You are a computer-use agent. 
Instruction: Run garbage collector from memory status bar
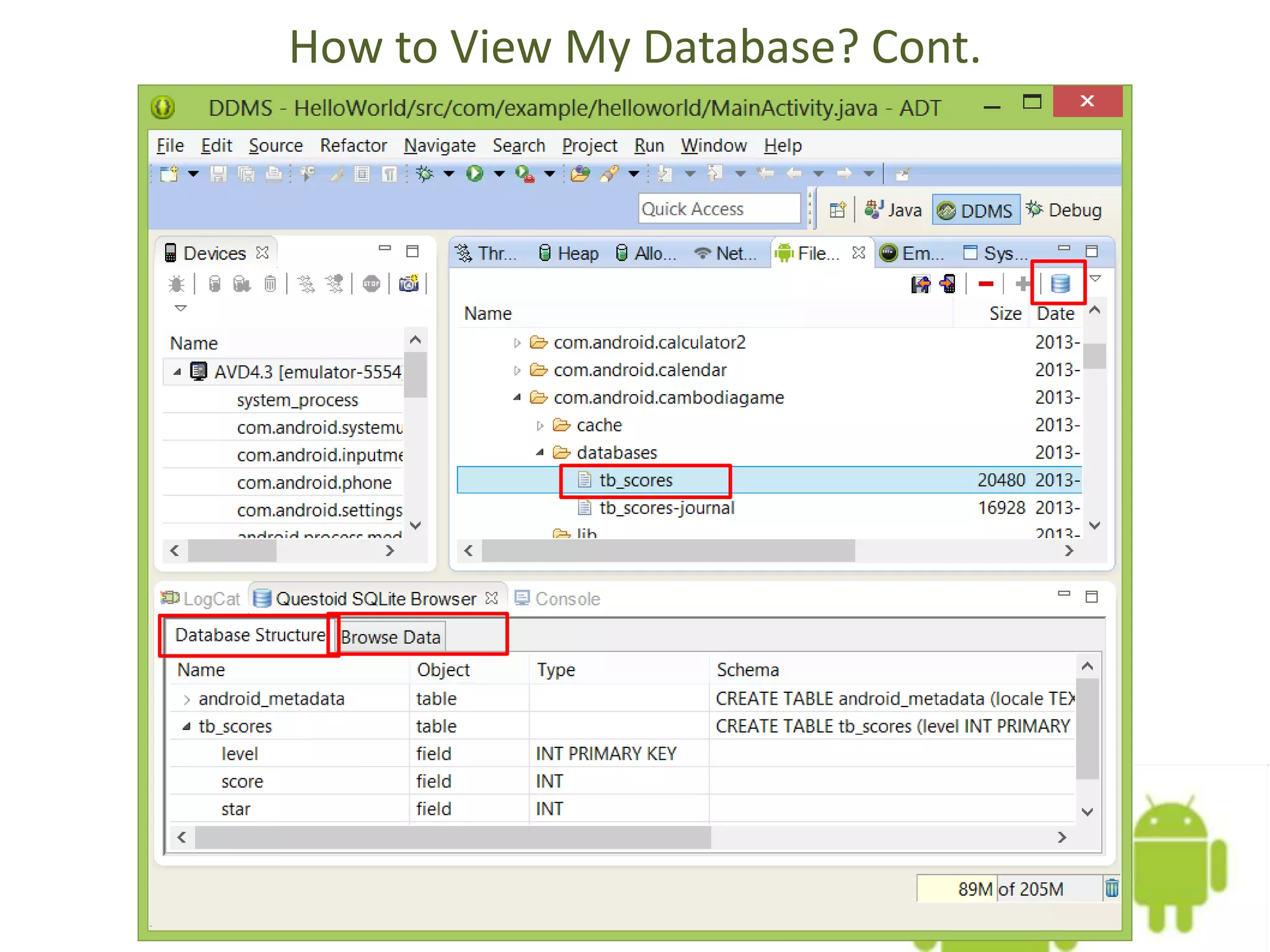1111,888
